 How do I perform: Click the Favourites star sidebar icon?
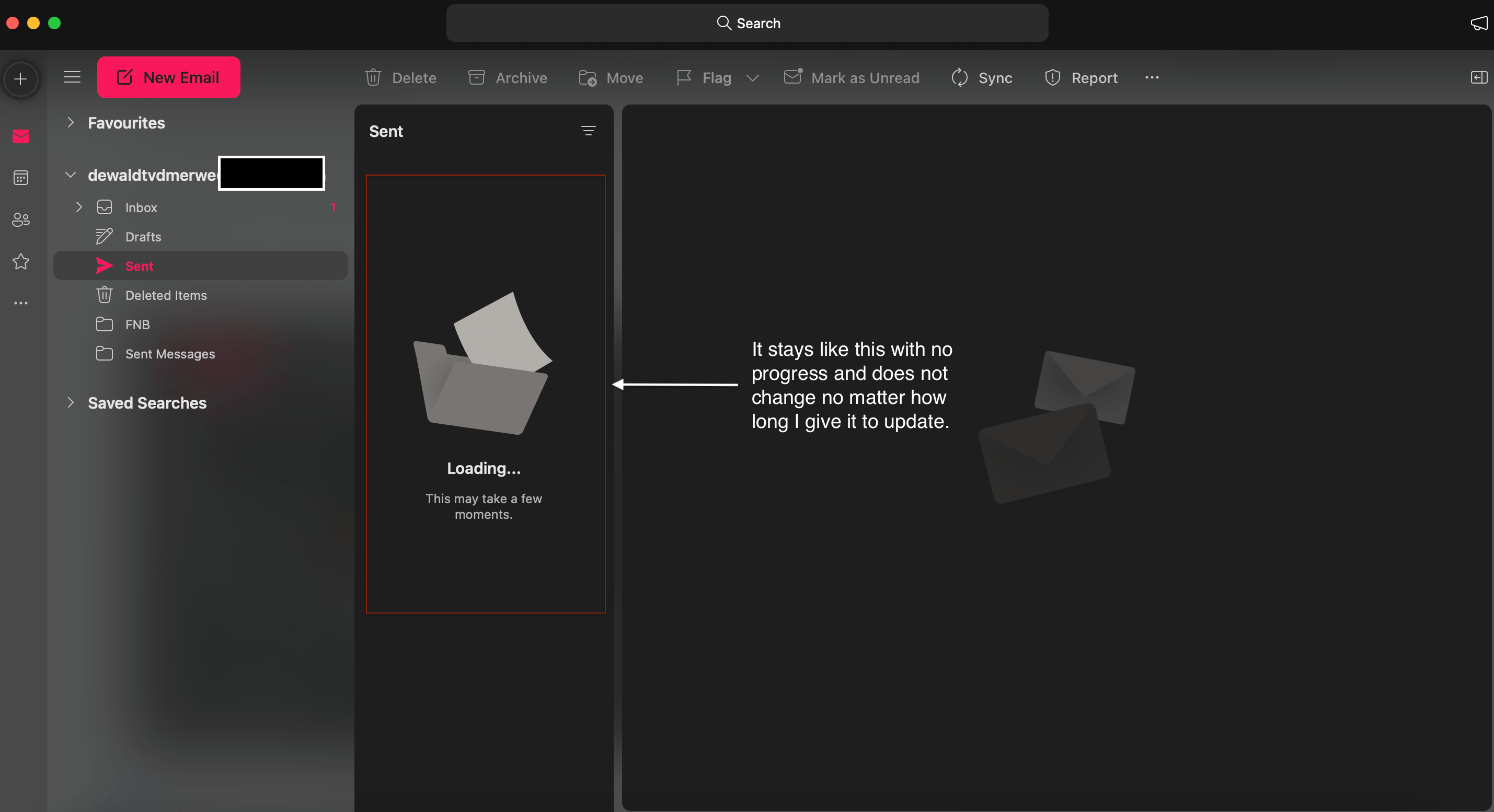(x=21, y=261)
